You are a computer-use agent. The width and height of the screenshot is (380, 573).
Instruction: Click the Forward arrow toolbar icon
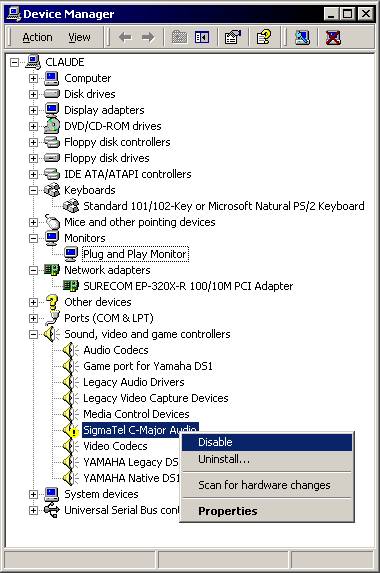[x=148, y=37]
